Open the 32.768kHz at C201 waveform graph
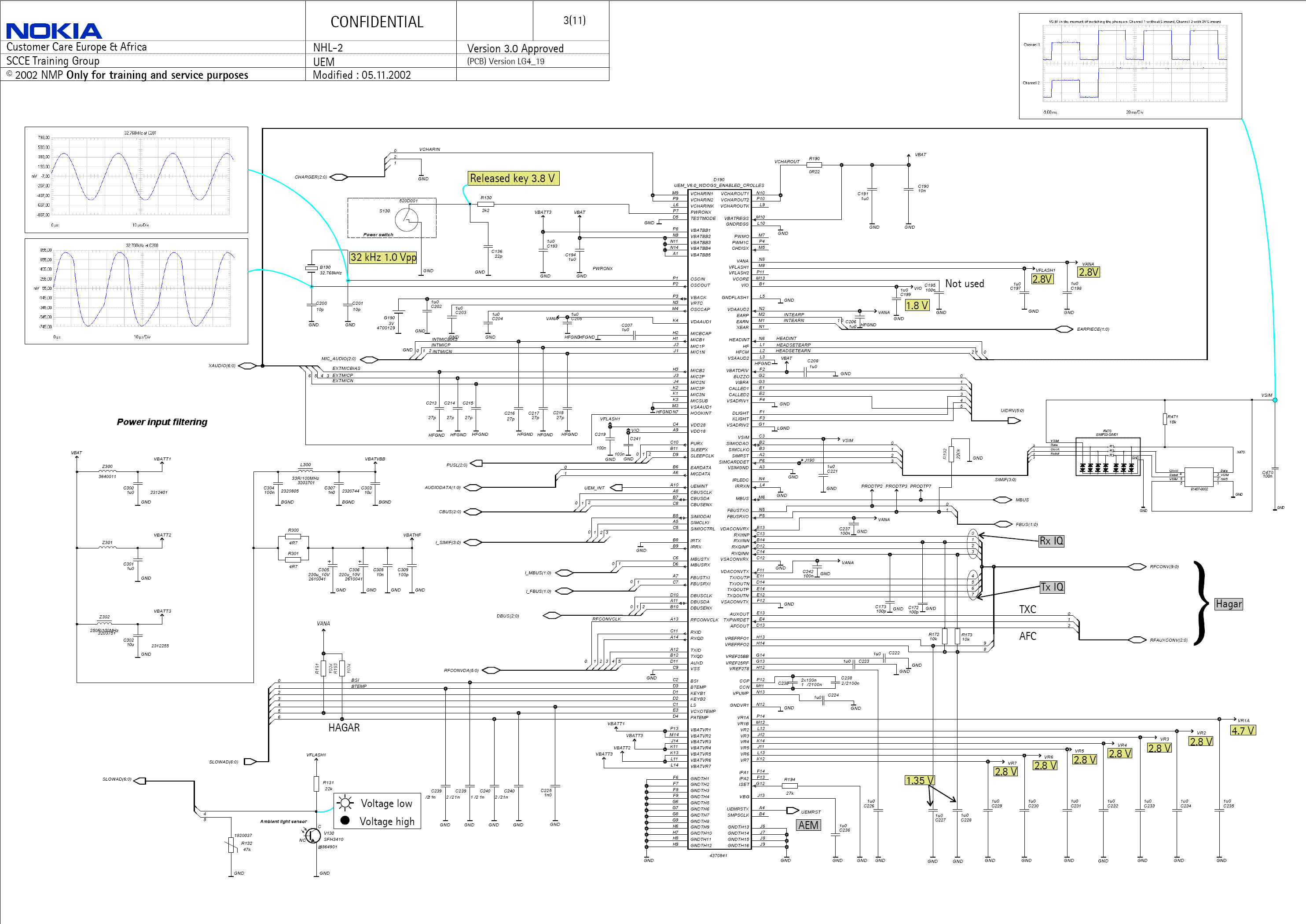Image resolution: width=1306 pixels, height=924 pixels. tap(136, 180)
